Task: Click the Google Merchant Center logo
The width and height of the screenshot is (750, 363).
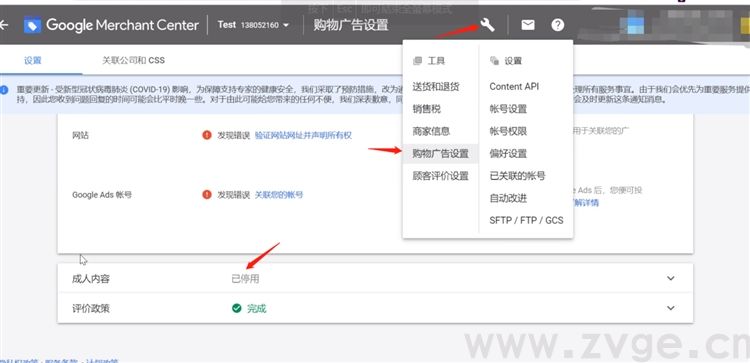Action: click(x=111, y=25)
